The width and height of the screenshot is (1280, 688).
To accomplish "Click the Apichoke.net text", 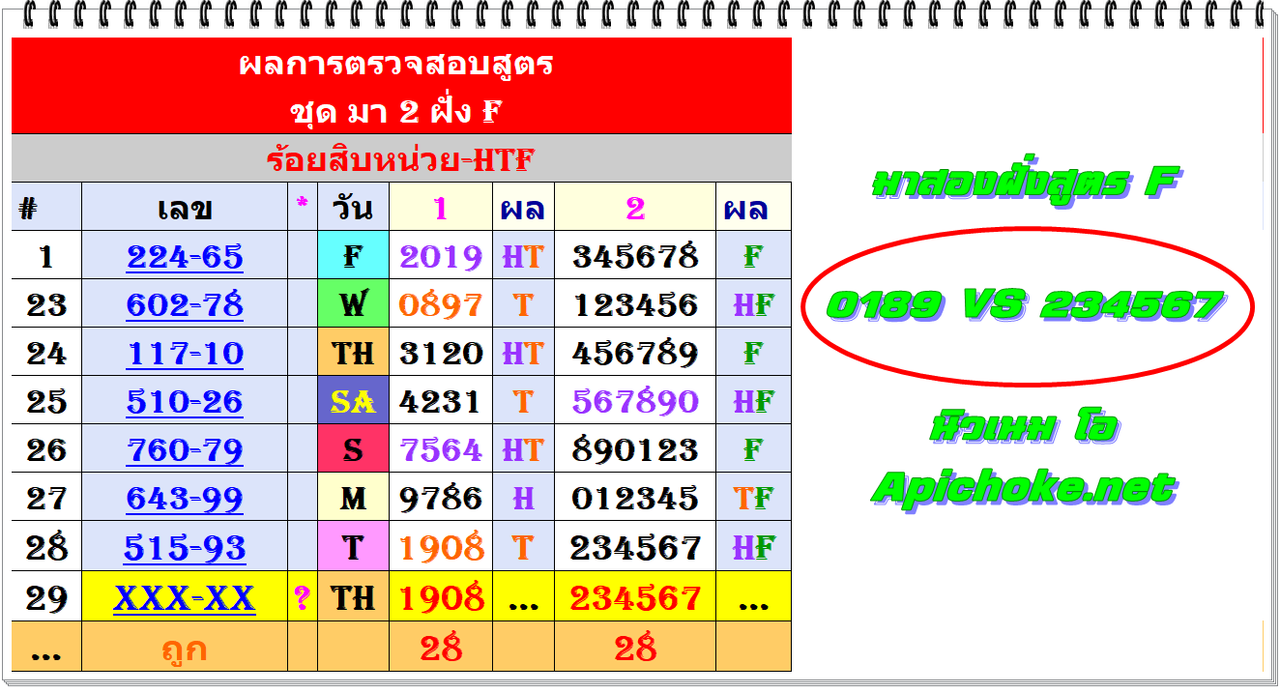I will pyautogui.click(x=1023, y=489).
